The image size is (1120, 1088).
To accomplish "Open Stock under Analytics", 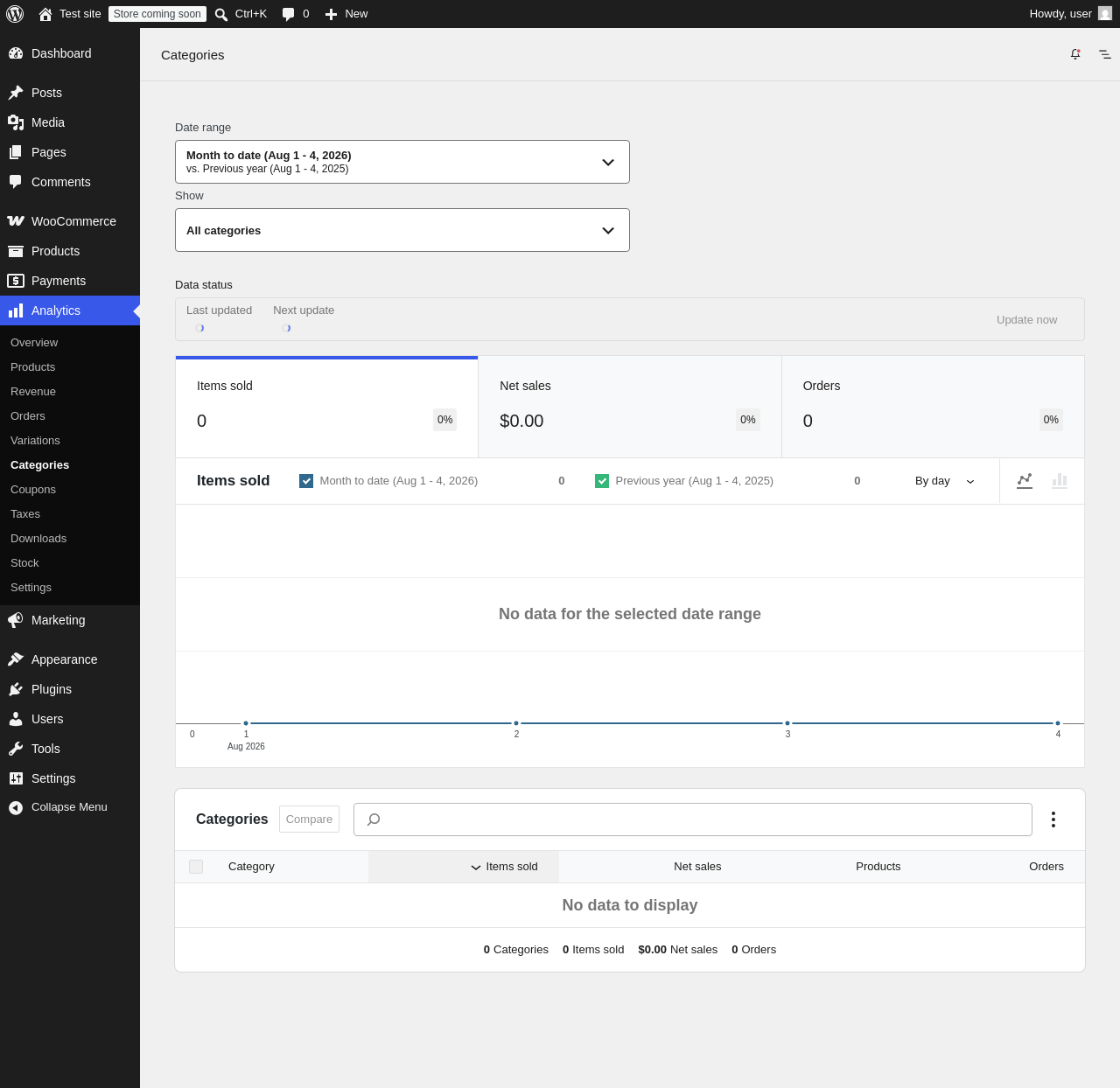I will coord(24,563).
